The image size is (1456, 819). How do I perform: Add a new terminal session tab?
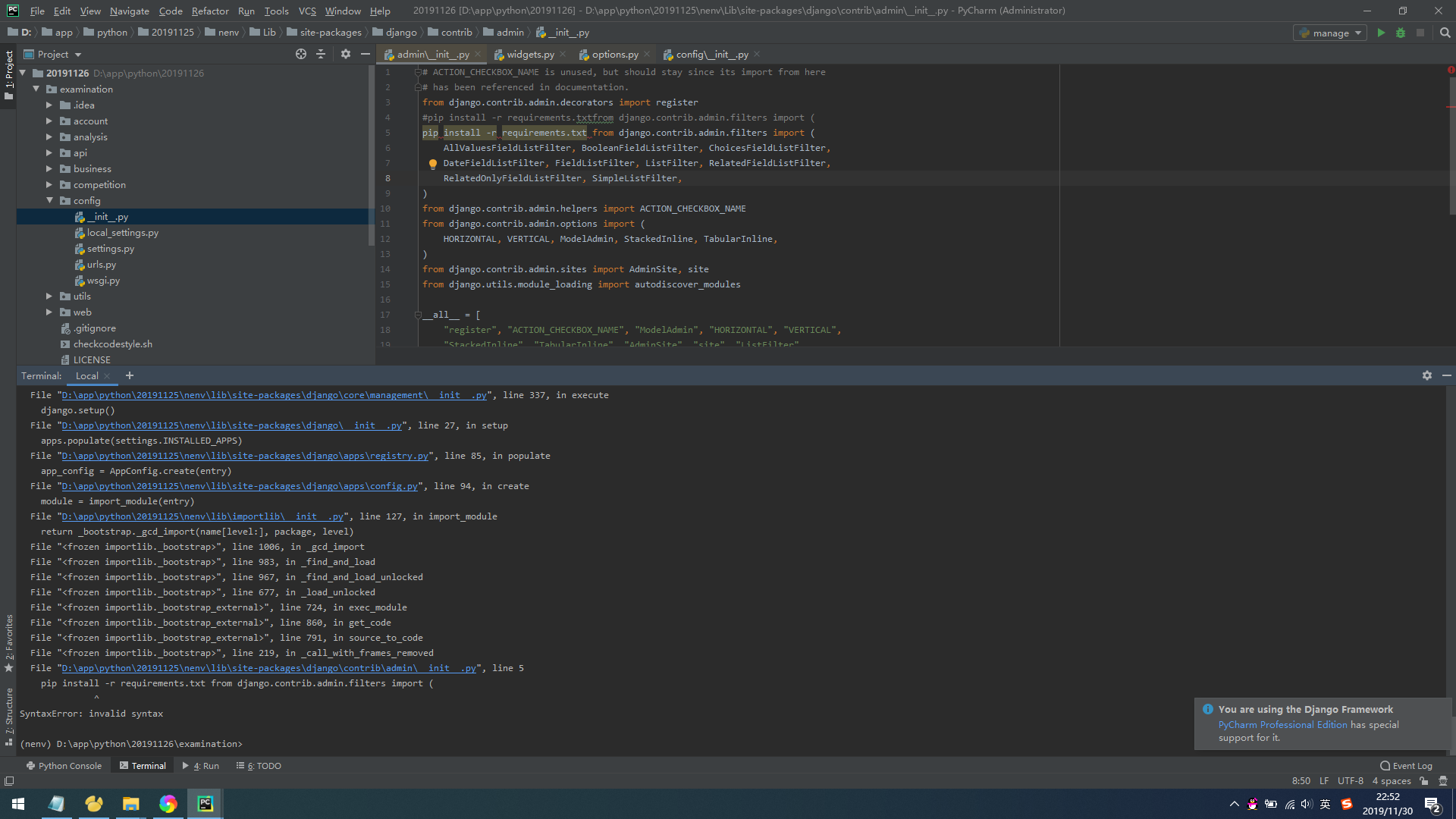[x=130, y=375]
